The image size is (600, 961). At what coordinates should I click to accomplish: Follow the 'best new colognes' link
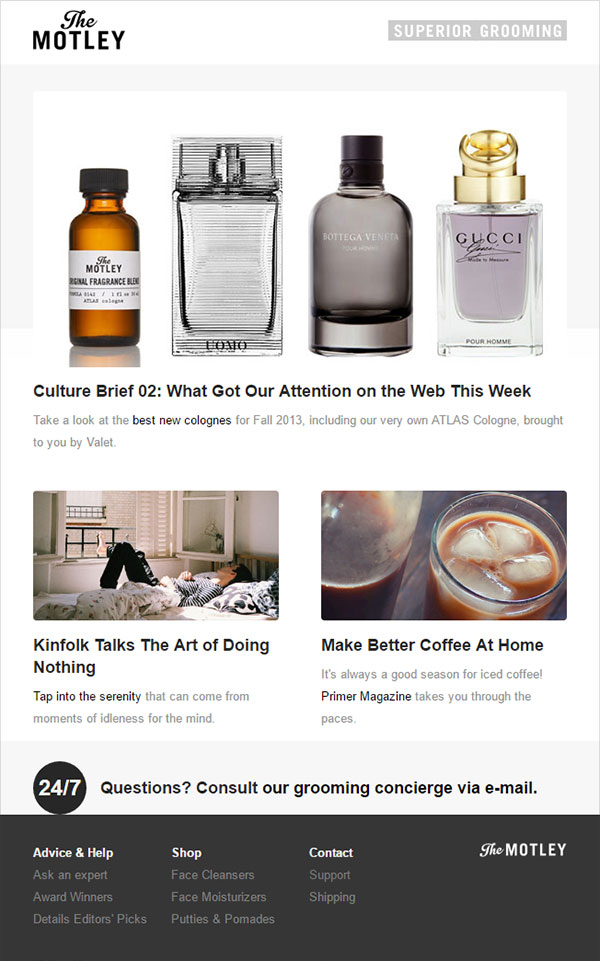(x=181, y=420)
